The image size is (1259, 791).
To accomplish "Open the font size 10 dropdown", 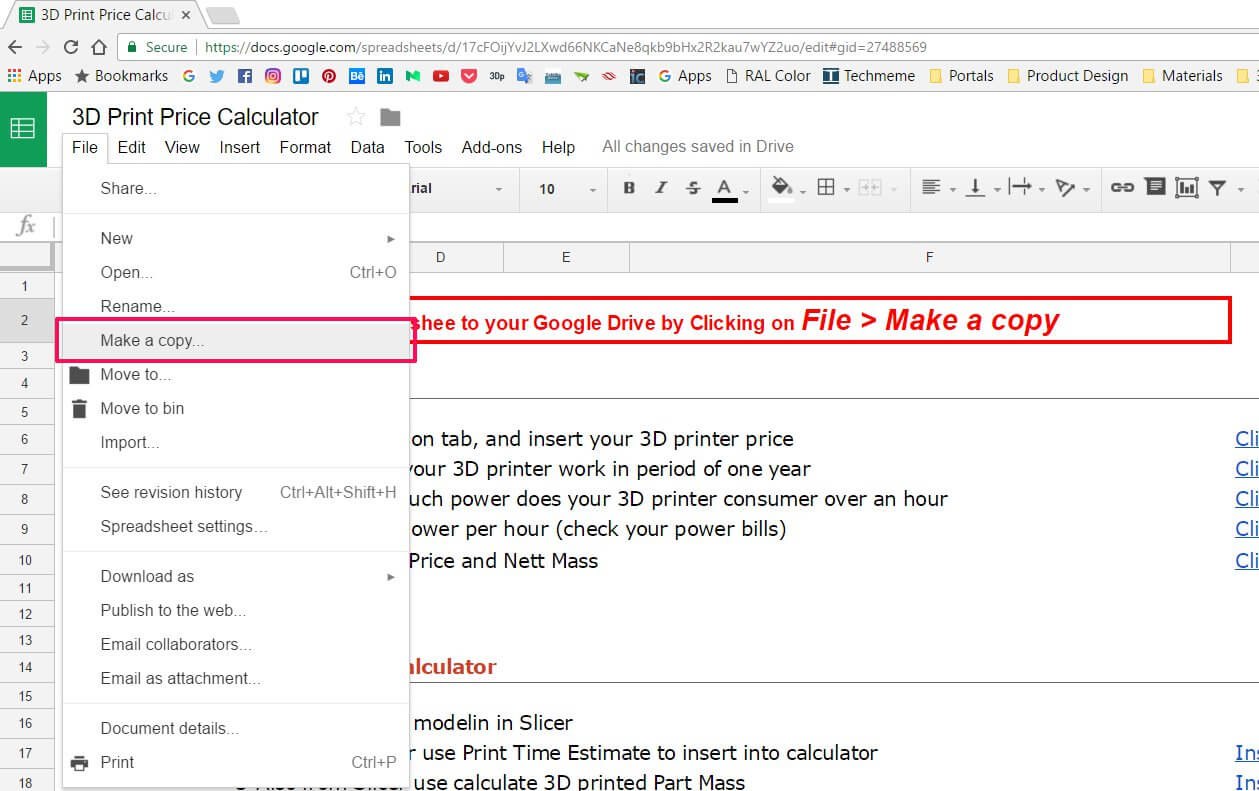I will coord(567,189).
